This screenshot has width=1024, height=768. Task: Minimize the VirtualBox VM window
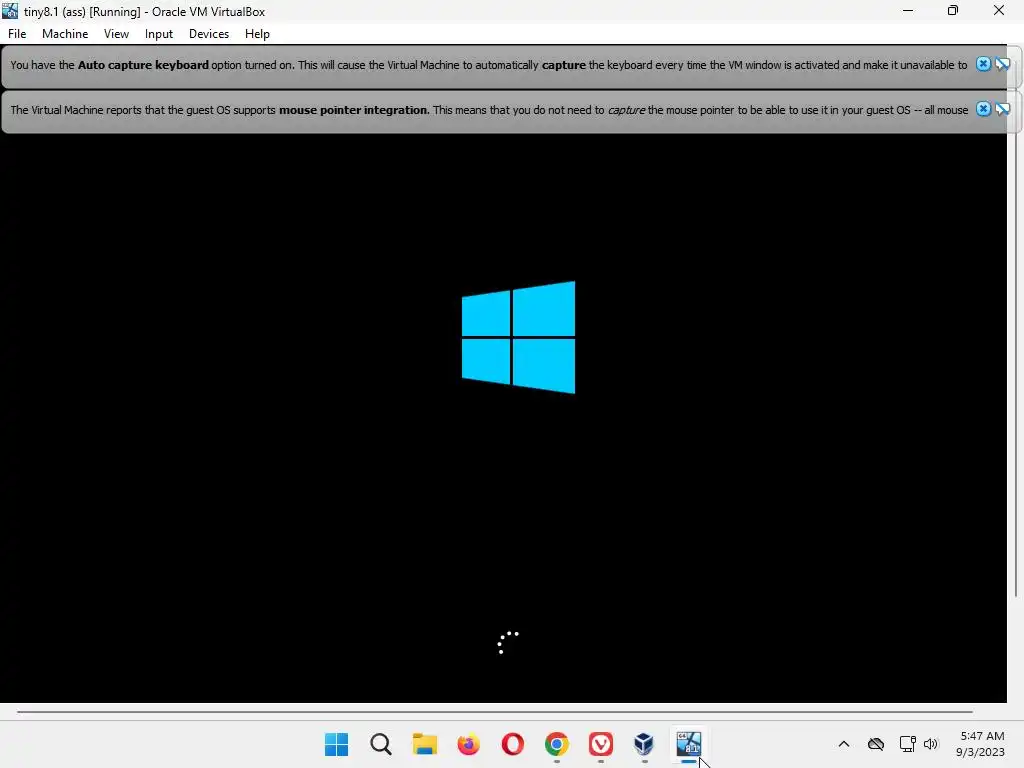pos(908,11)
